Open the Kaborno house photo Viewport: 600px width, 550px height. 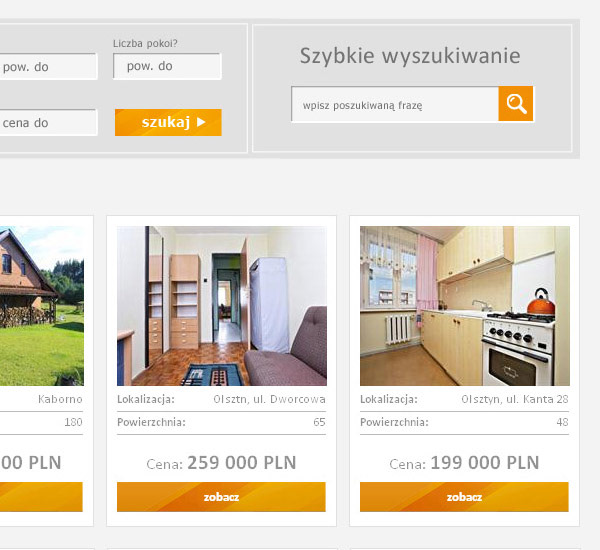click(42, 306)
